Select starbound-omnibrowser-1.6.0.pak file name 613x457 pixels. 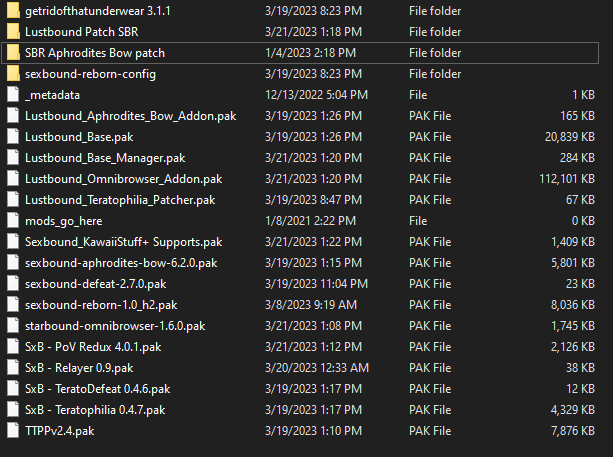[x=115, y=326]
